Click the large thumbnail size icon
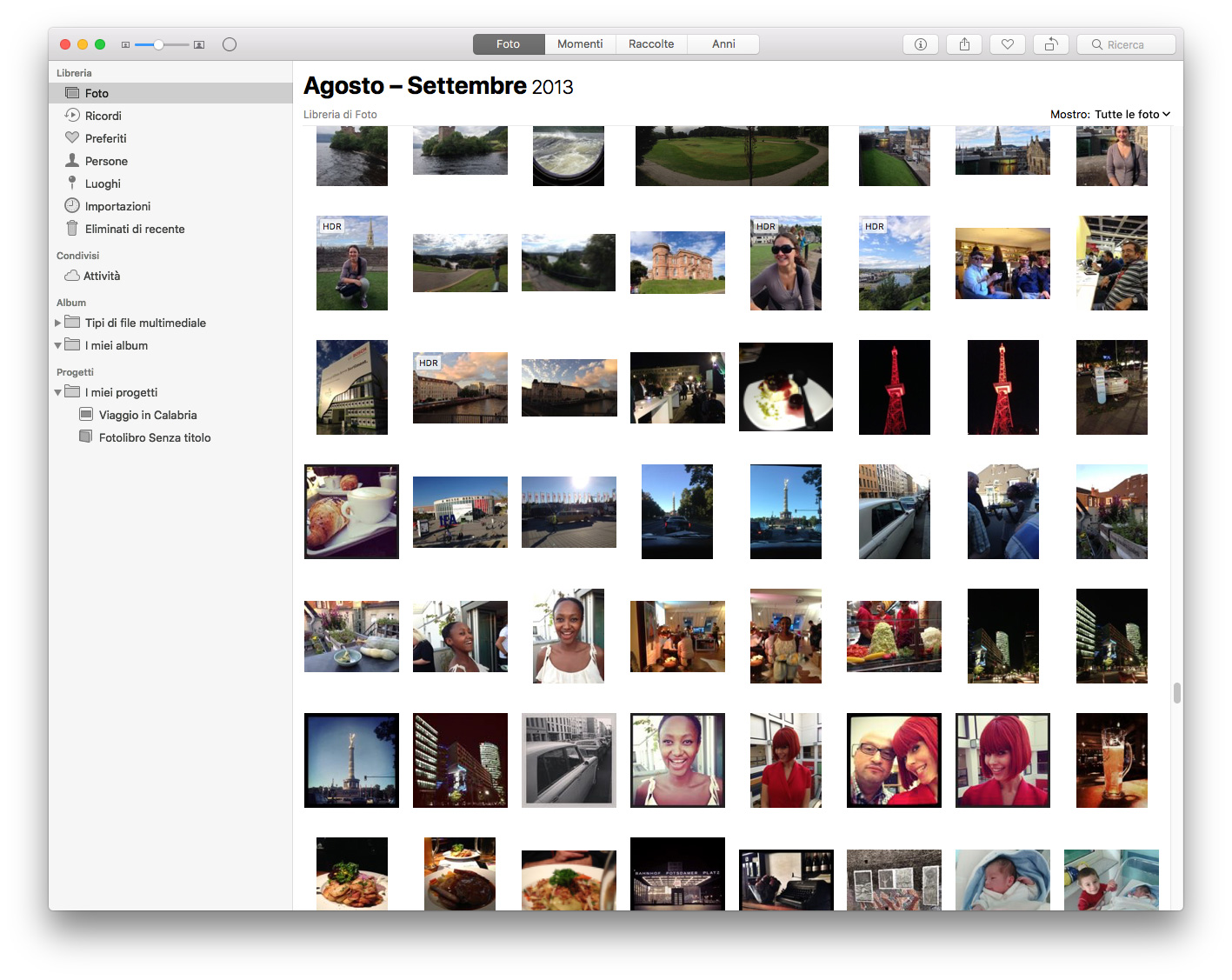This screenshot has height=980, width=1232. point(199,44)
